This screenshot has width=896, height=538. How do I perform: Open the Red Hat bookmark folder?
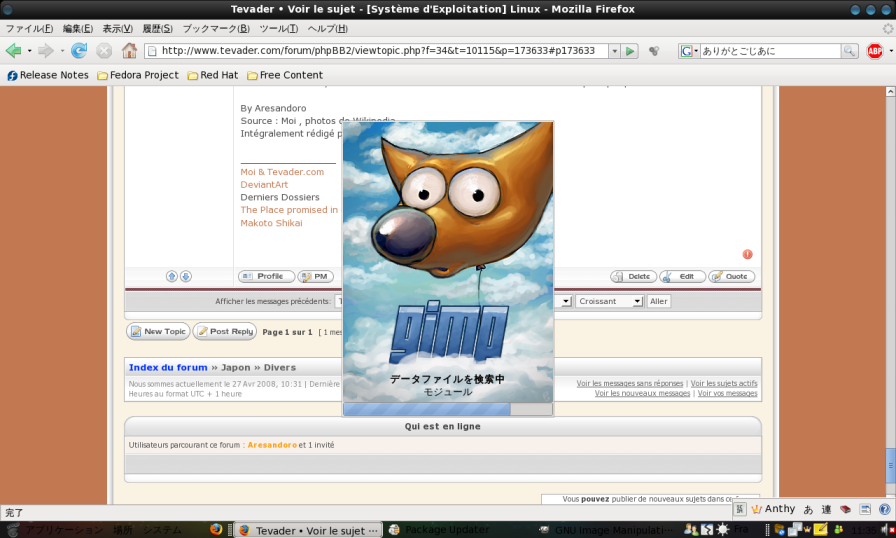pyautogui.click(x=213, y=75)
